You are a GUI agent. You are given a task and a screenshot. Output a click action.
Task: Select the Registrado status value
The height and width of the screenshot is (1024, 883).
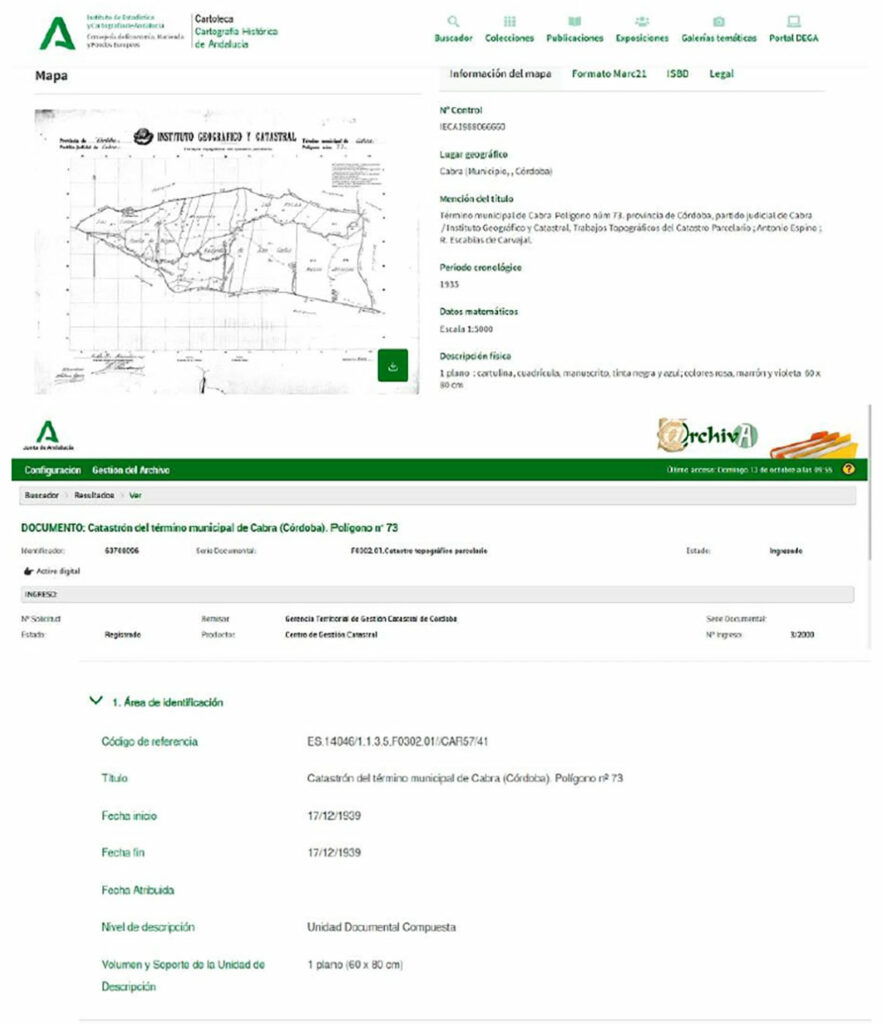123,635
